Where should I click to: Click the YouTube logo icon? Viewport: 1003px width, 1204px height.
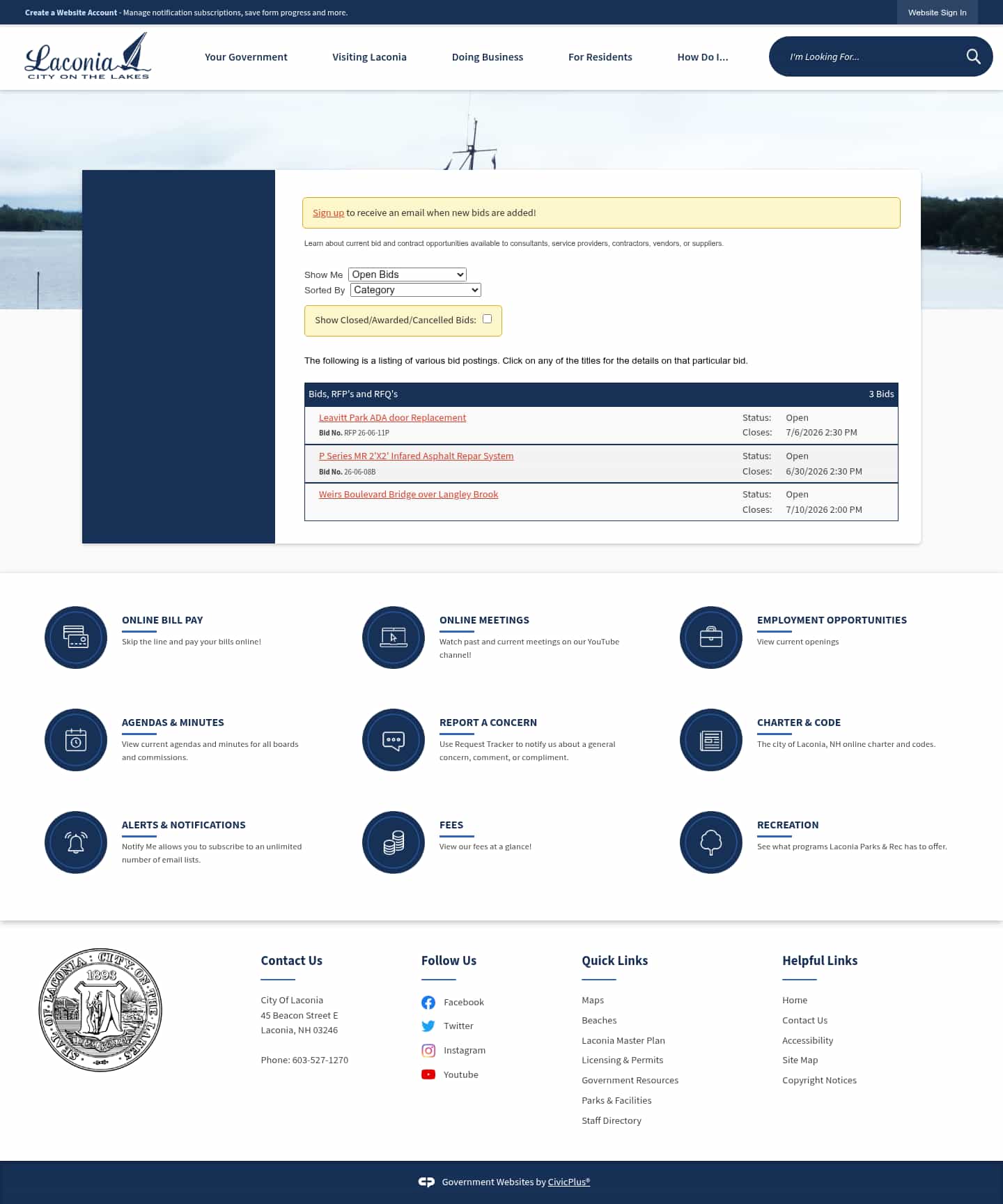click(x=428, y=1074)
